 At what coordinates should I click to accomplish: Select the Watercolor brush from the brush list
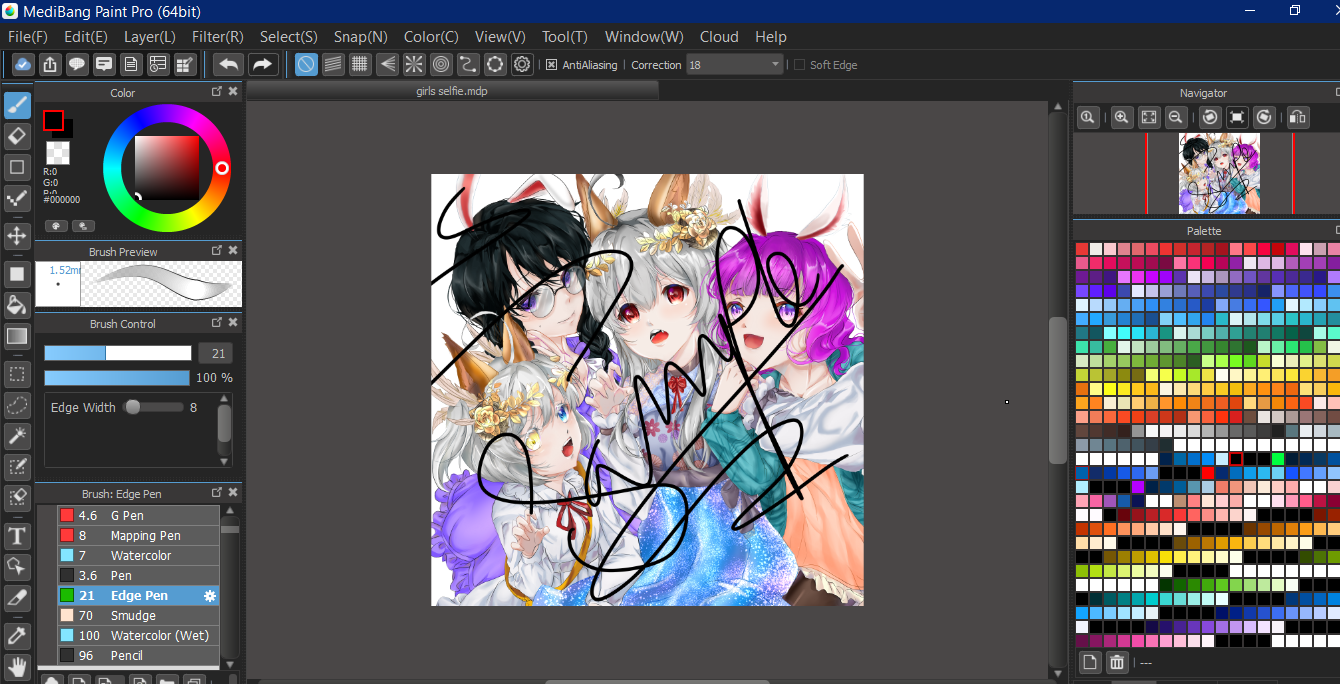tap(140, 555)
